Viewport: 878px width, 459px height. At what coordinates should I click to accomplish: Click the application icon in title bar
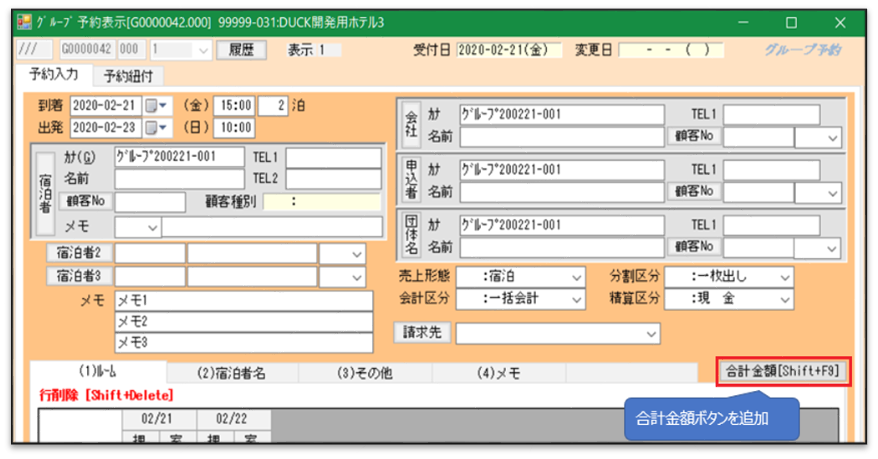pos(25,22)
